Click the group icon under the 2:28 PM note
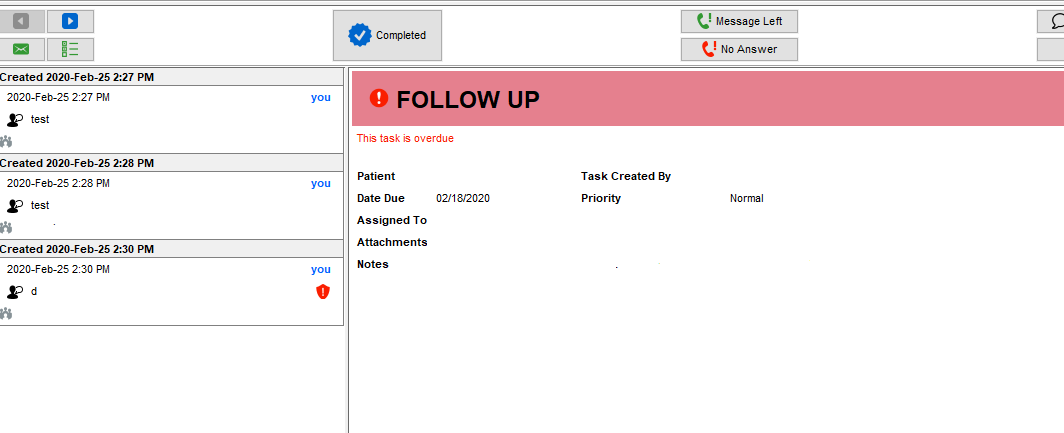The width and height of the screenshot is (1064, 433). 6,228
